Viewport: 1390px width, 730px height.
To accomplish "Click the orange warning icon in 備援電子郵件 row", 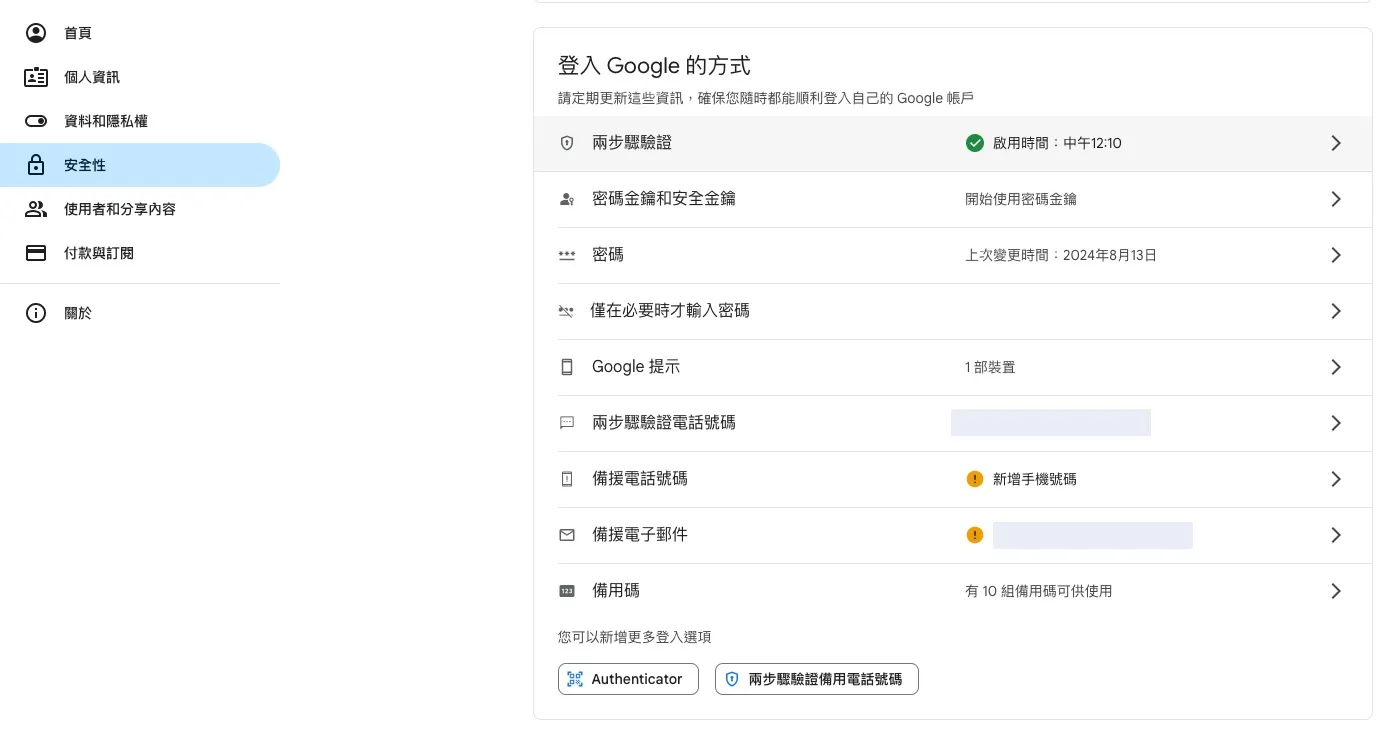I will coord(975,535).
